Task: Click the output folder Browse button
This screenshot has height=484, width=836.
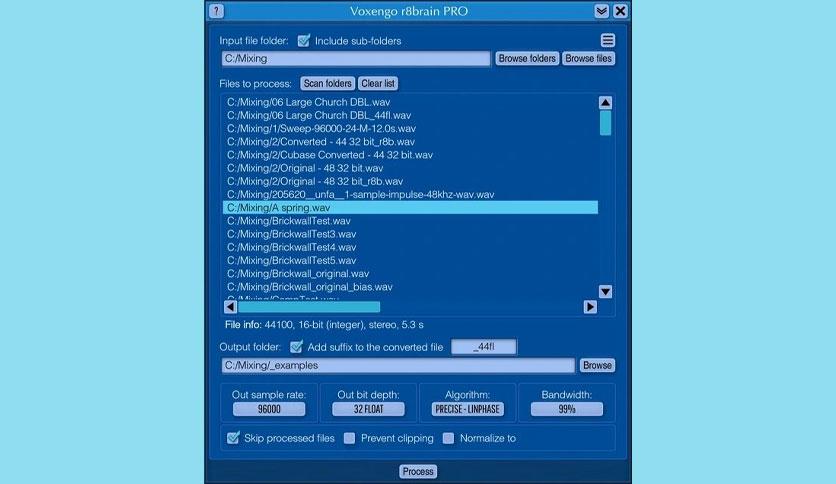Action: click(597, 365)
